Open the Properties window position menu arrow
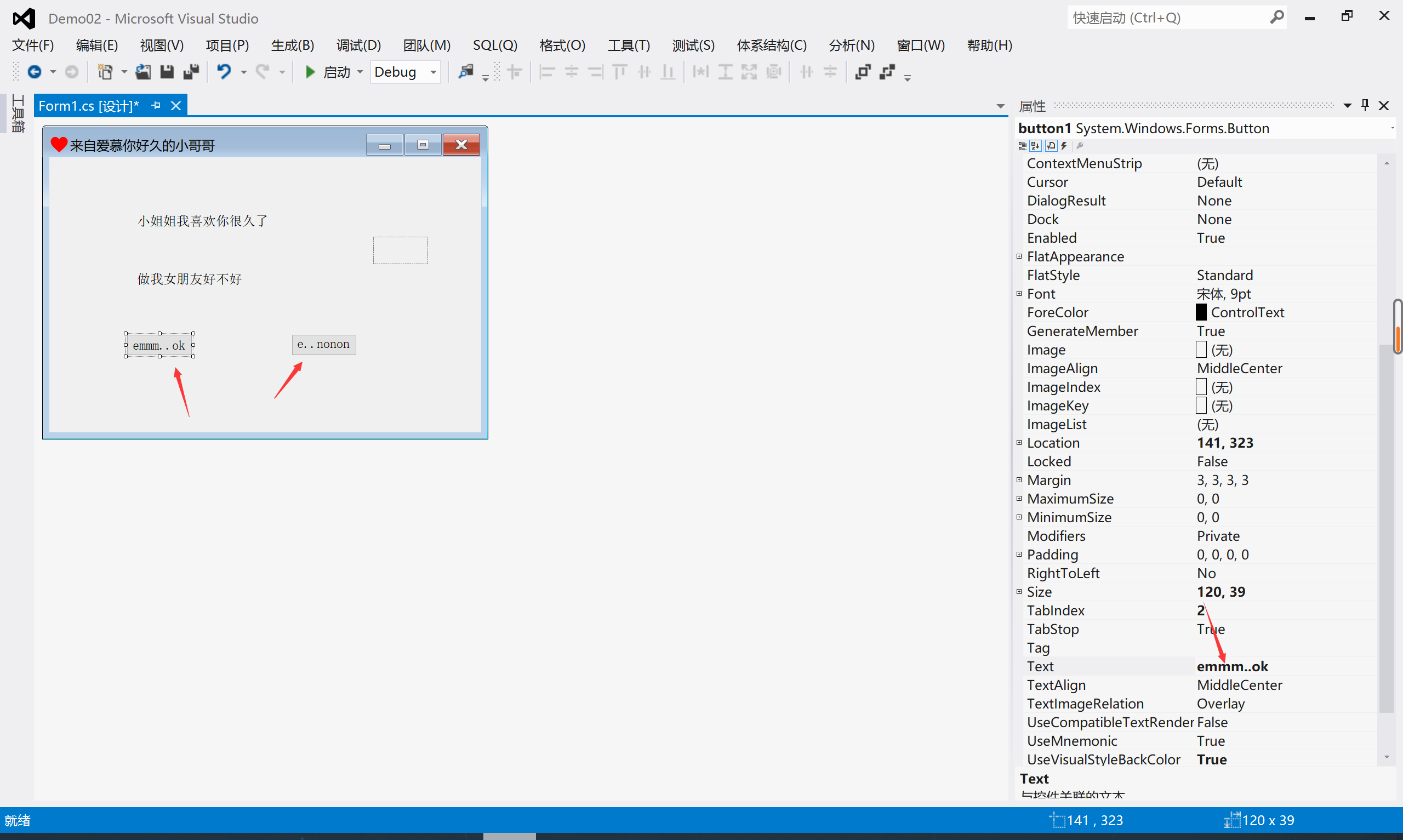The height and width of the screenshot is (840, 1403). [x=1348, y=106]
